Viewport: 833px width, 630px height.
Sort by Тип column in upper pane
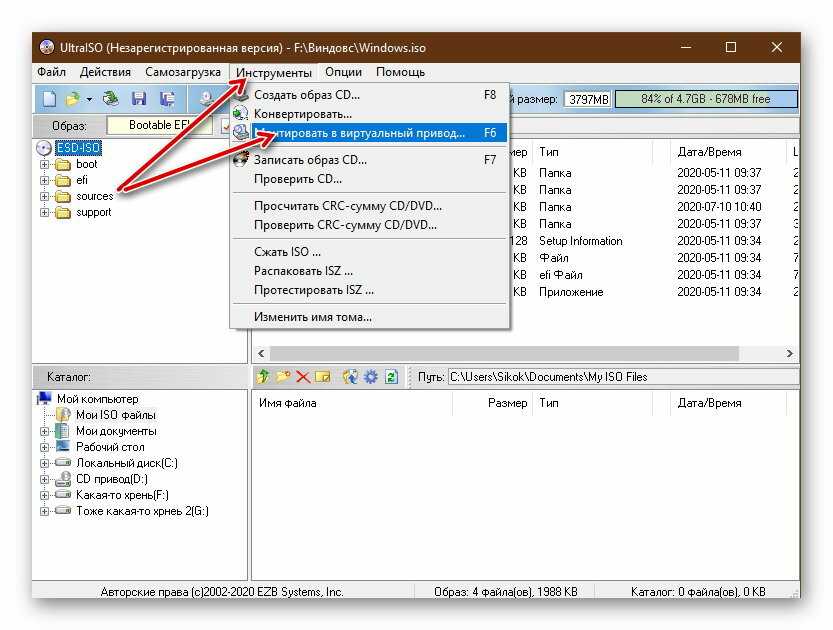[592, 152]
